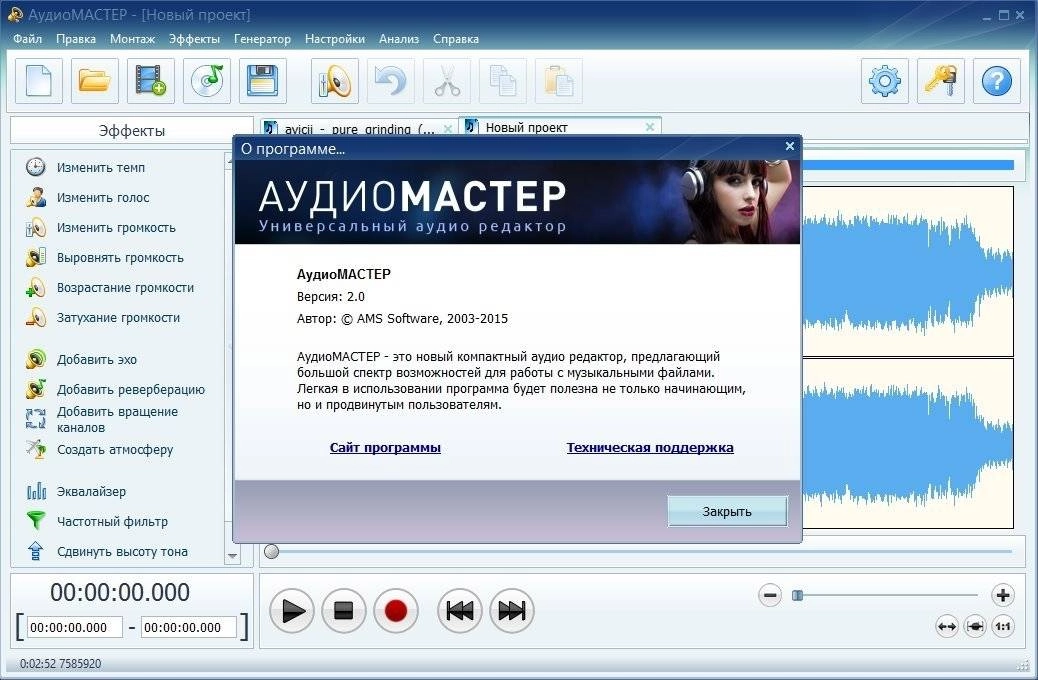The height and width of the screenshot is (680, 1038).
Task: Open Добавить эхо effect
Action: click(x=81, y=360)
